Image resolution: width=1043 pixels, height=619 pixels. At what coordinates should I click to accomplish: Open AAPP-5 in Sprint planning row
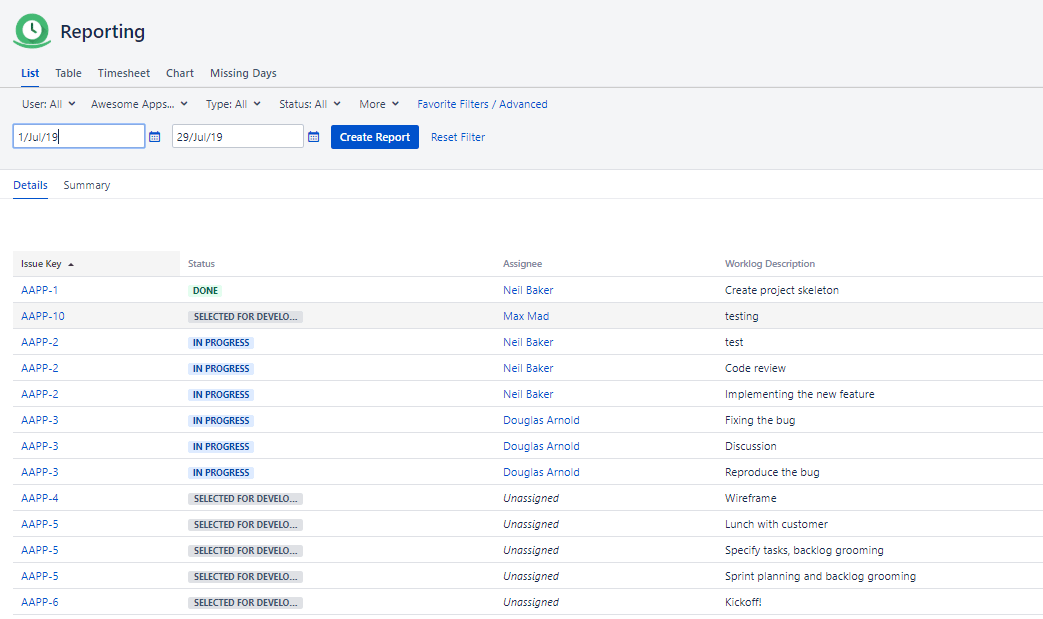39,576
